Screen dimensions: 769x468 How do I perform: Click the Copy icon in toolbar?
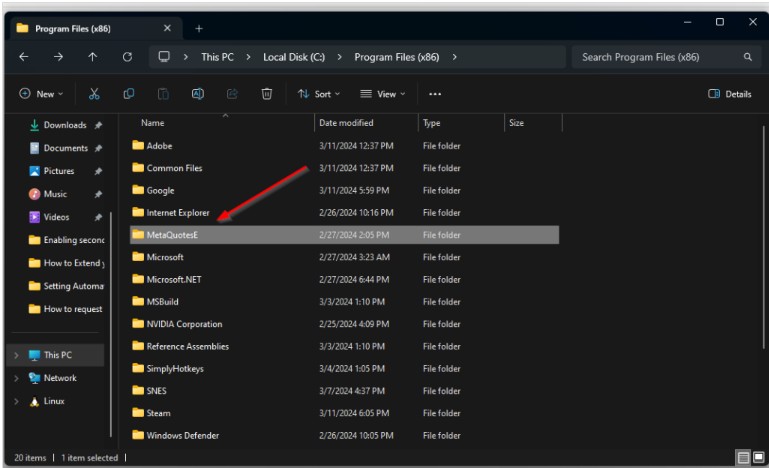coord(128,94)
